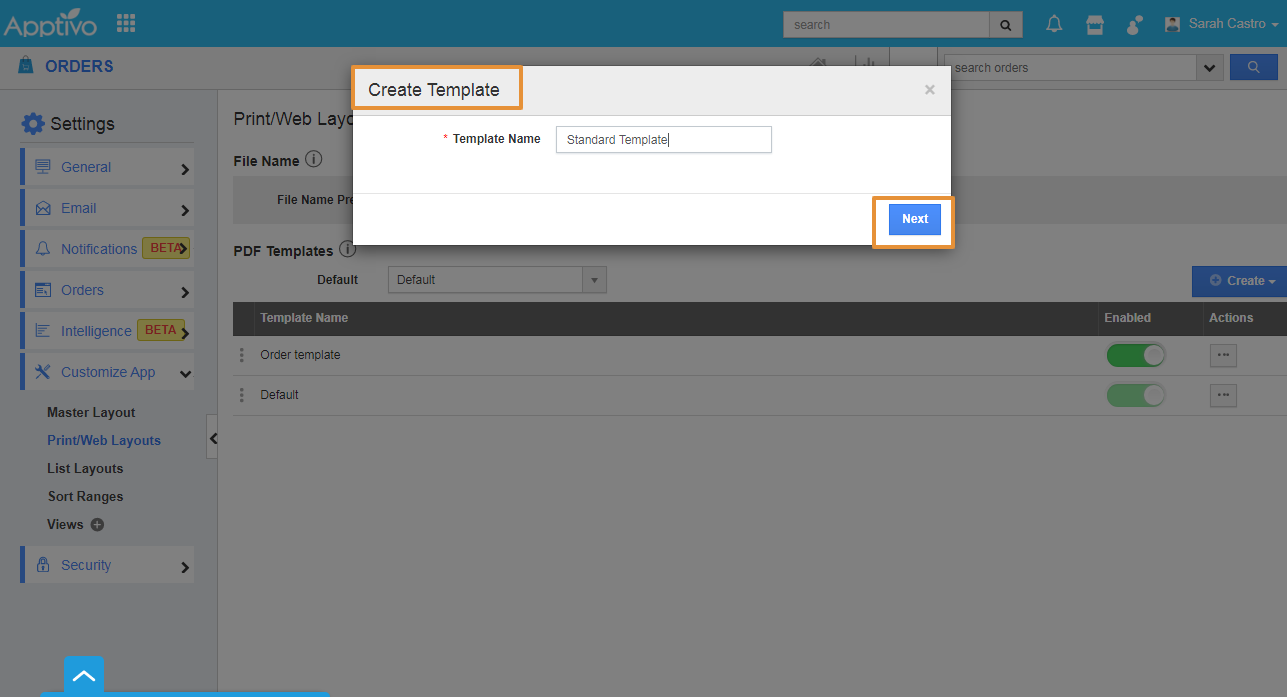The image size is (1287, 697).
Task: Open the Create dropdown button
Action: (x=1240, y=281)
